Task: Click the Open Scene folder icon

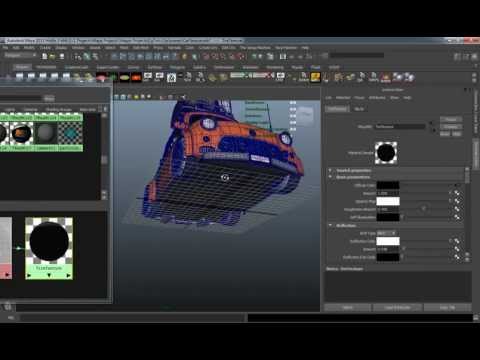Action: tap(53, 56)
